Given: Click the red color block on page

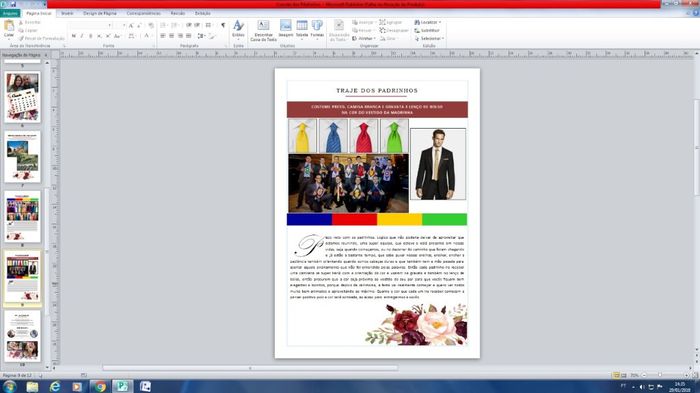Looking at the screenshot, I should tap(354, 219).
